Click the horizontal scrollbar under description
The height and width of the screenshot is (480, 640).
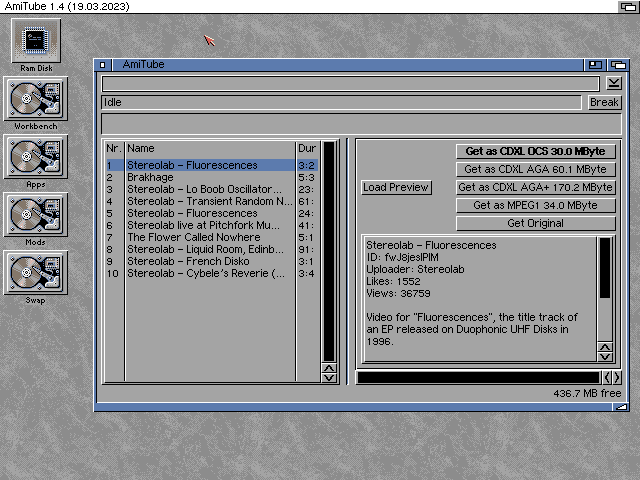click(x=478, y=378)
